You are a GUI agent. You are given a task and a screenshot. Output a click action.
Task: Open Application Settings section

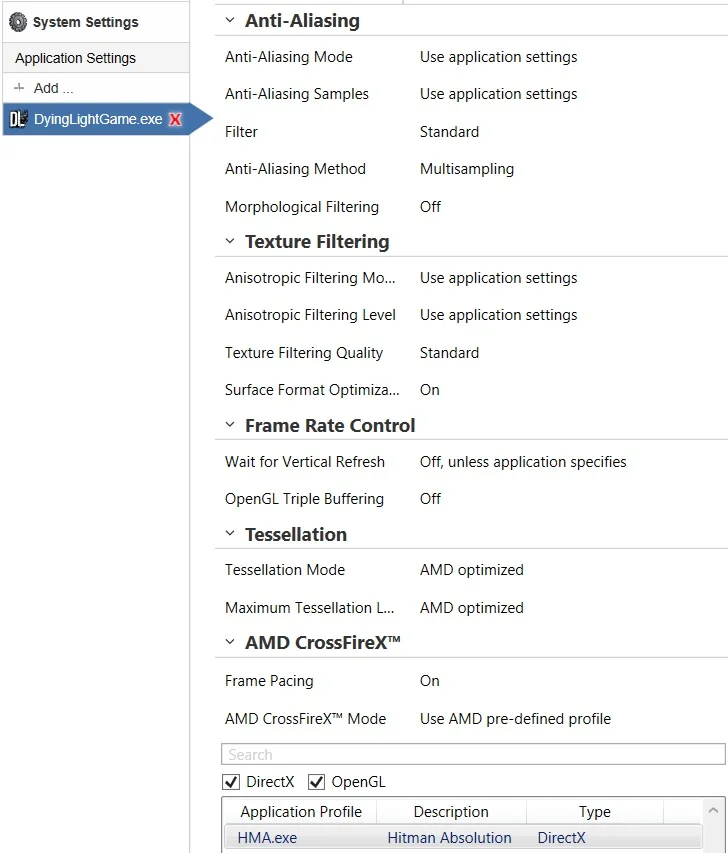96,58
